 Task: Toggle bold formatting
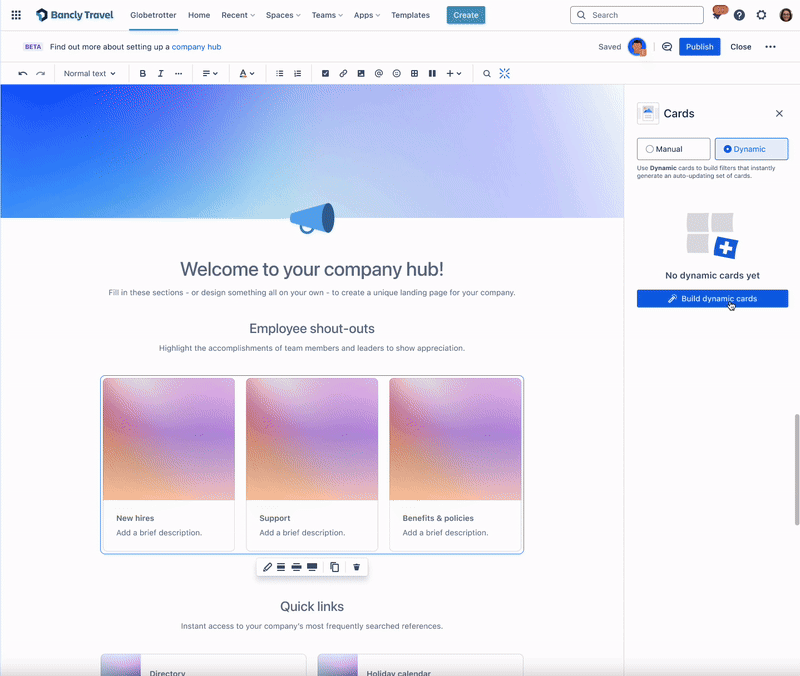(x=143, y=73)
